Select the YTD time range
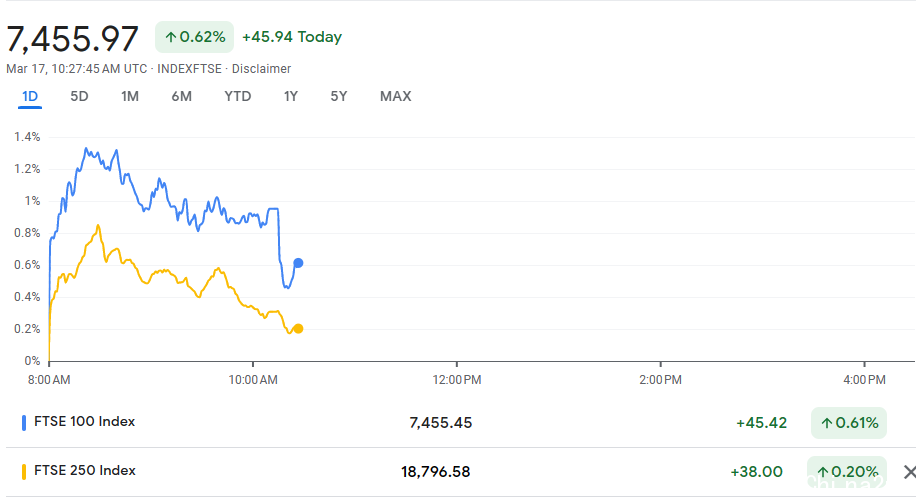The image size is (916, 497). pyautogui.click(x=238, y=96)
